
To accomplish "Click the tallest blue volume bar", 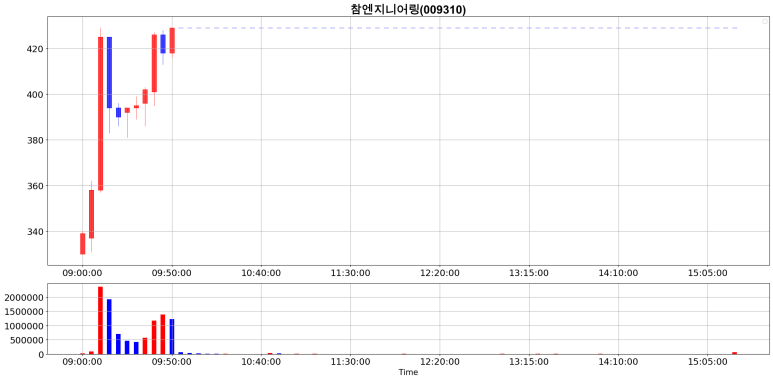I will (109, 326).
